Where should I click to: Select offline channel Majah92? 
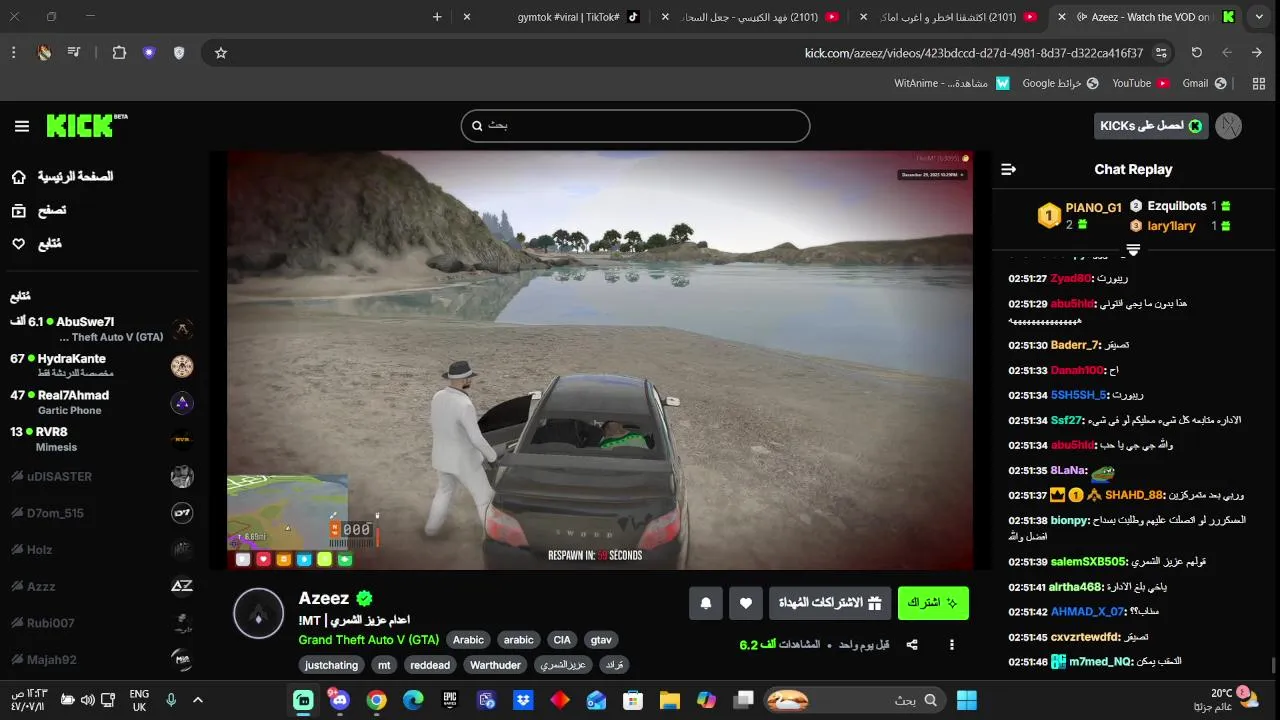[x=100, y=659]
